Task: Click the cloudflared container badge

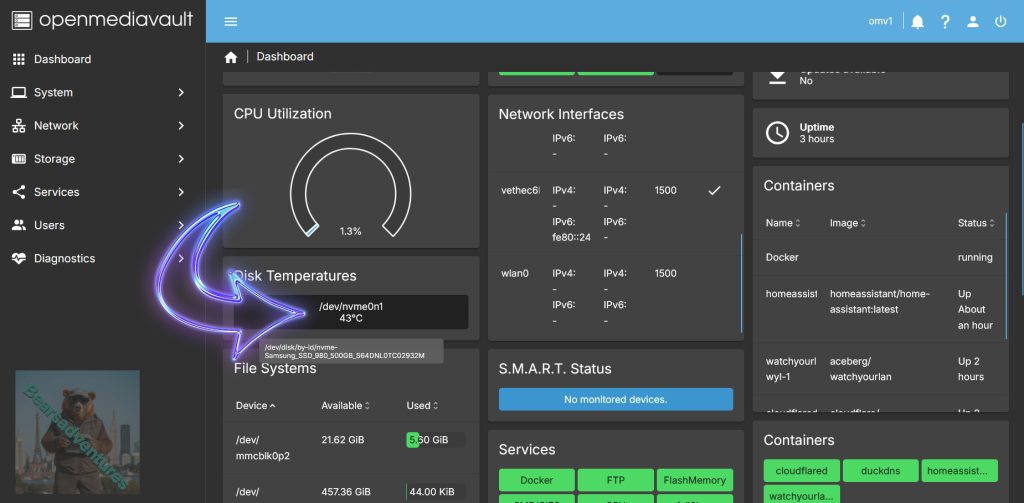Action: click(x=799, y=471)
